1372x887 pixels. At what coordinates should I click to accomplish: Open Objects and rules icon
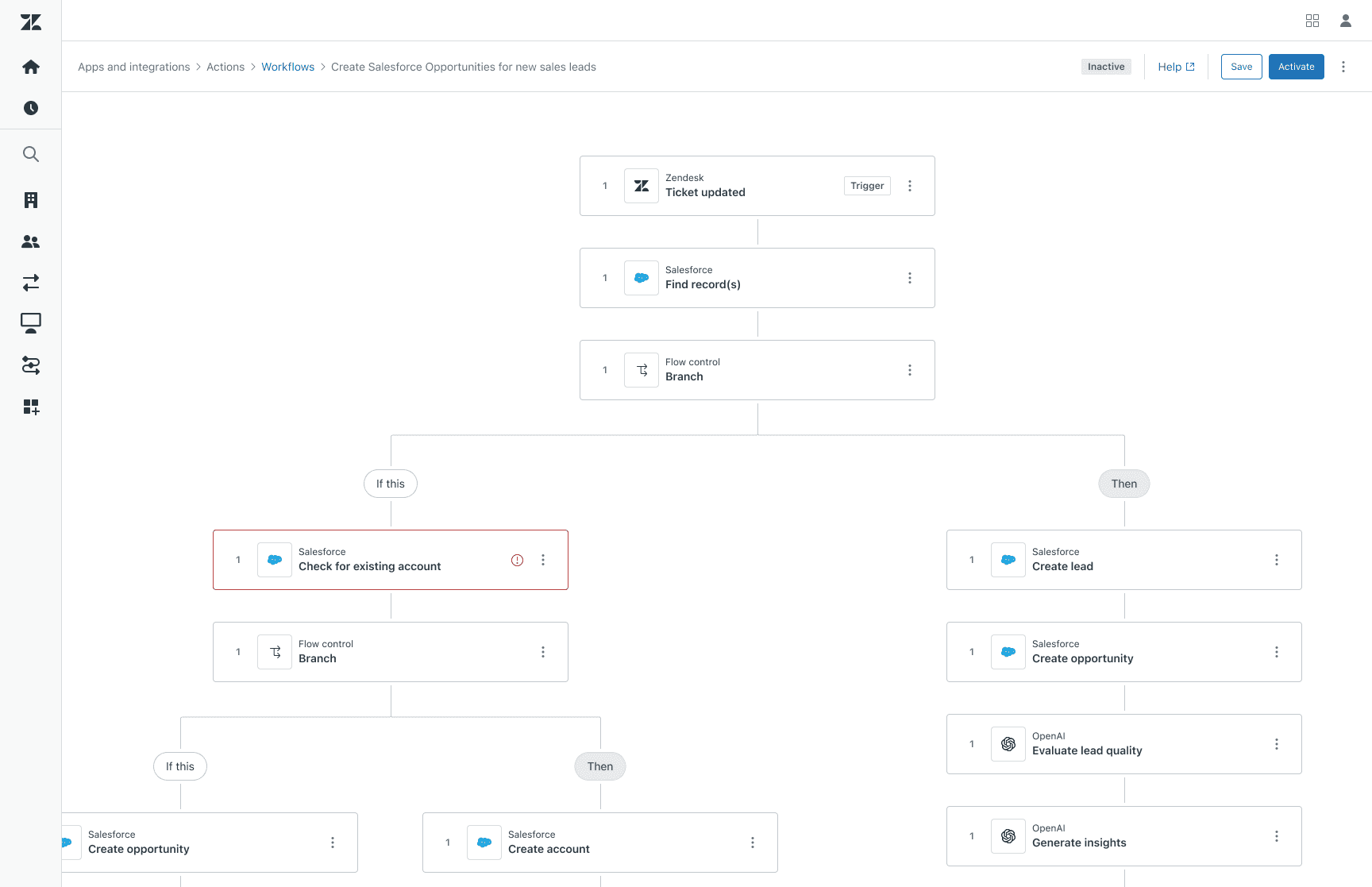point(31,365)
